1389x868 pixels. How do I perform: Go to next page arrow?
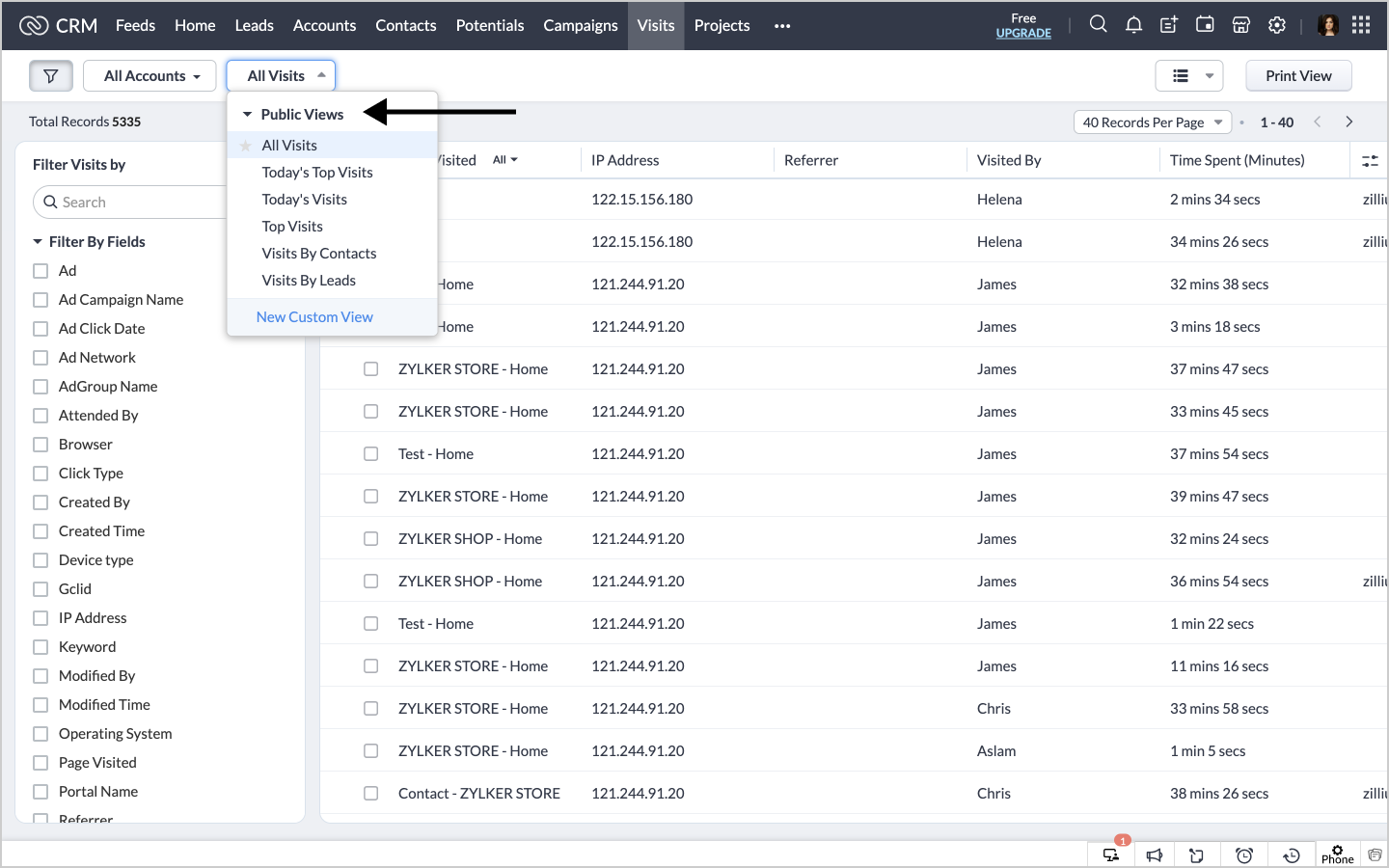pos(1349,122)
